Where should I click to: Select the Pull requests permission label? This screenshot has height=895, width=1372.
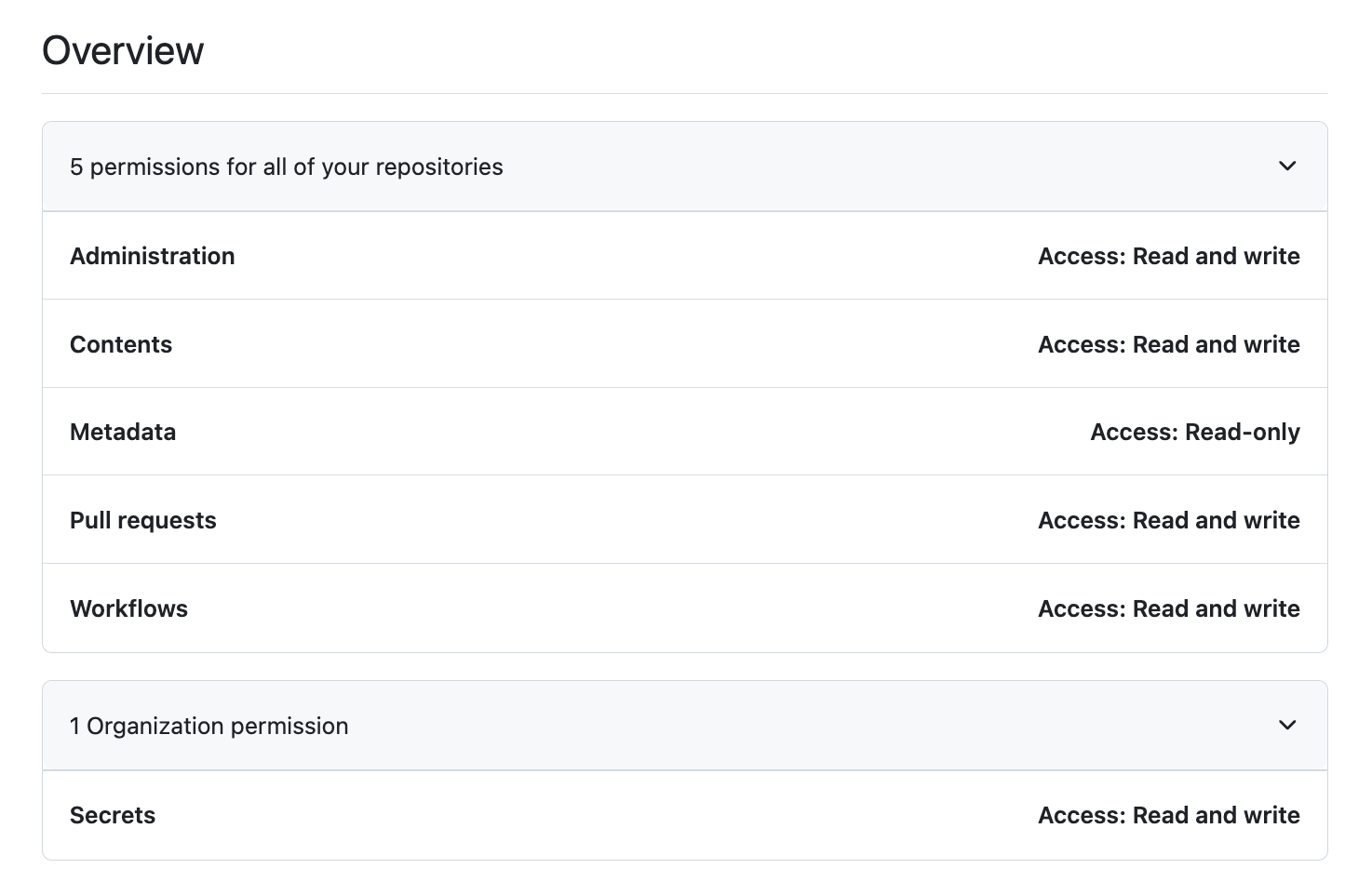tap(143, 520)
